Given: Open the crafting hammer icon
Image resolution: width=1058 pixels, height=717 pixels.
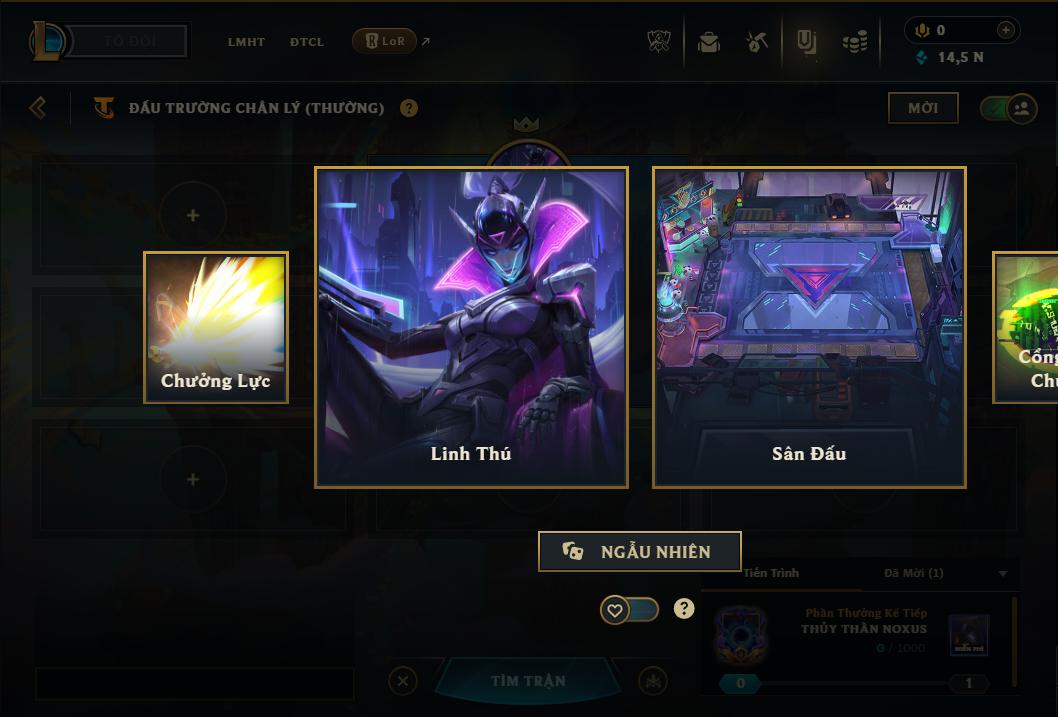Looking at the screenshot, I should pos(756,42).
